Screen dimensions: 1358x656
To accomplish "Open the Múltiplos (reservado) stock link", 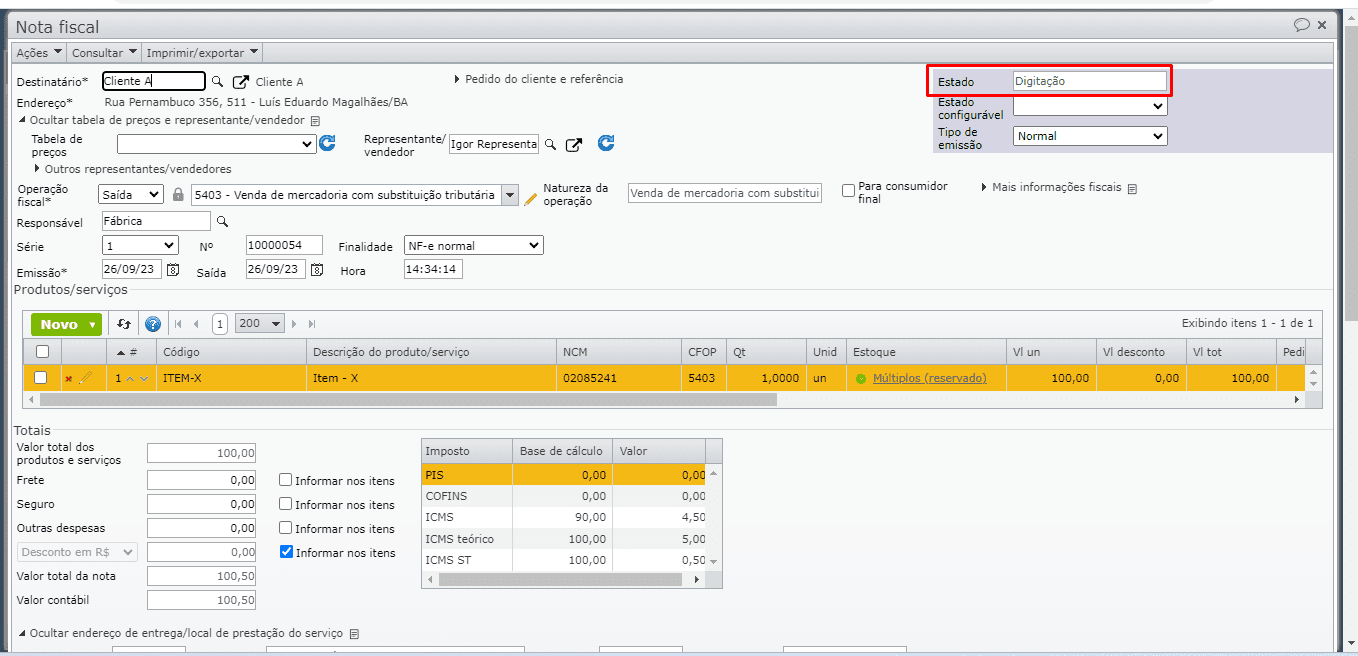I will 929,378.
